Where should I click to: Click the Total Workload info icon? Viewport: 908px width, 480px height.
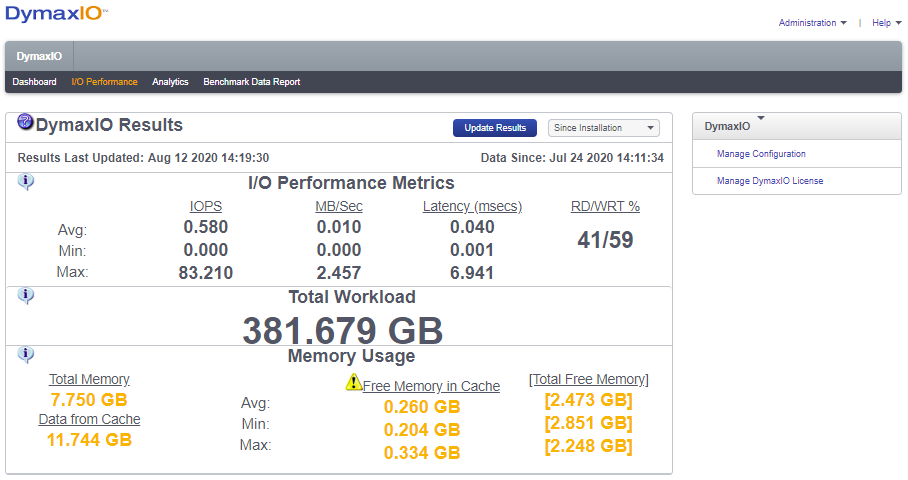pos(26,295)
